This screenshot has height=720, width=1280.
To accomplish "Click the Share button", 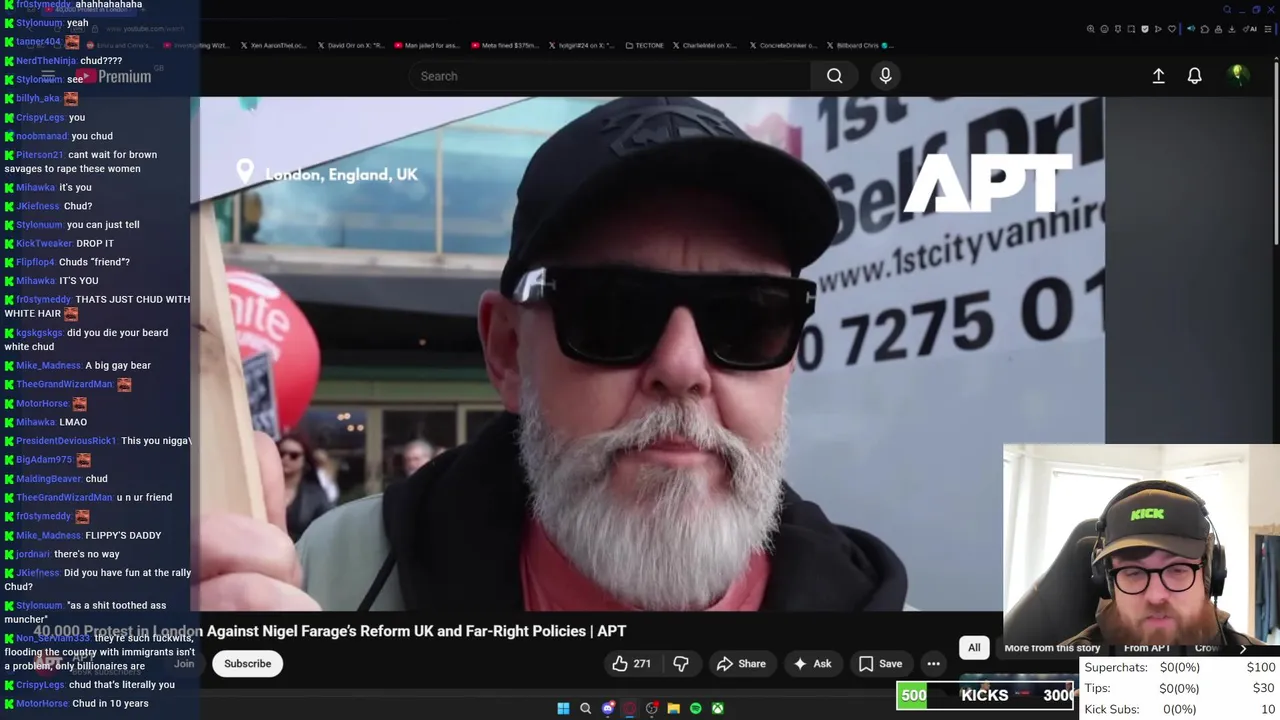I will coord(741,664).
